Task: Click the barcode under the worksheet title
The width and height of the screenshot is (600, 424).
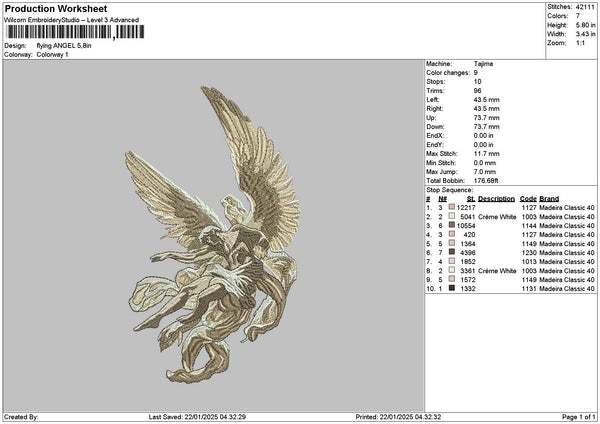Action: click(60, 33)
